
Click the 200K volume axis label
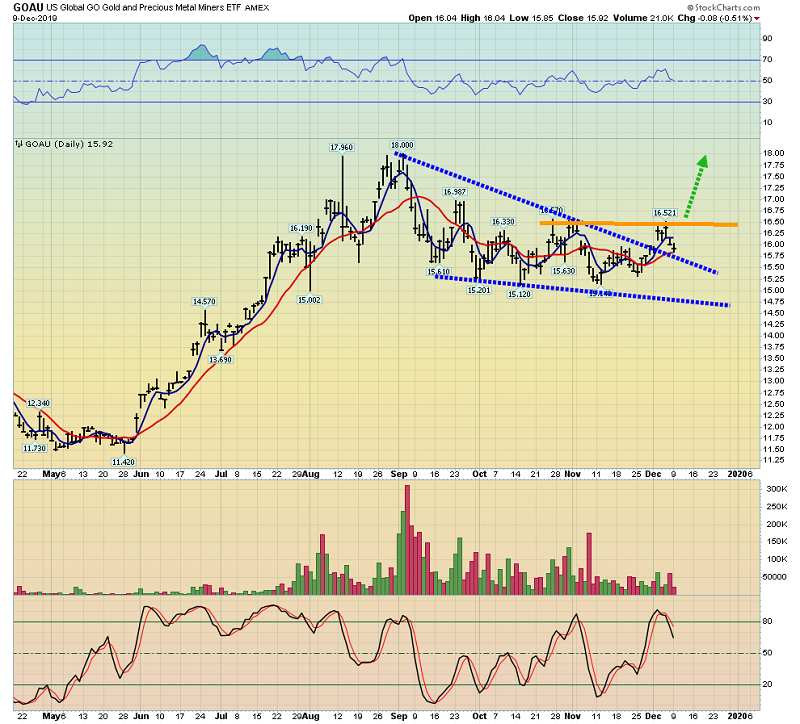point(777,524)
